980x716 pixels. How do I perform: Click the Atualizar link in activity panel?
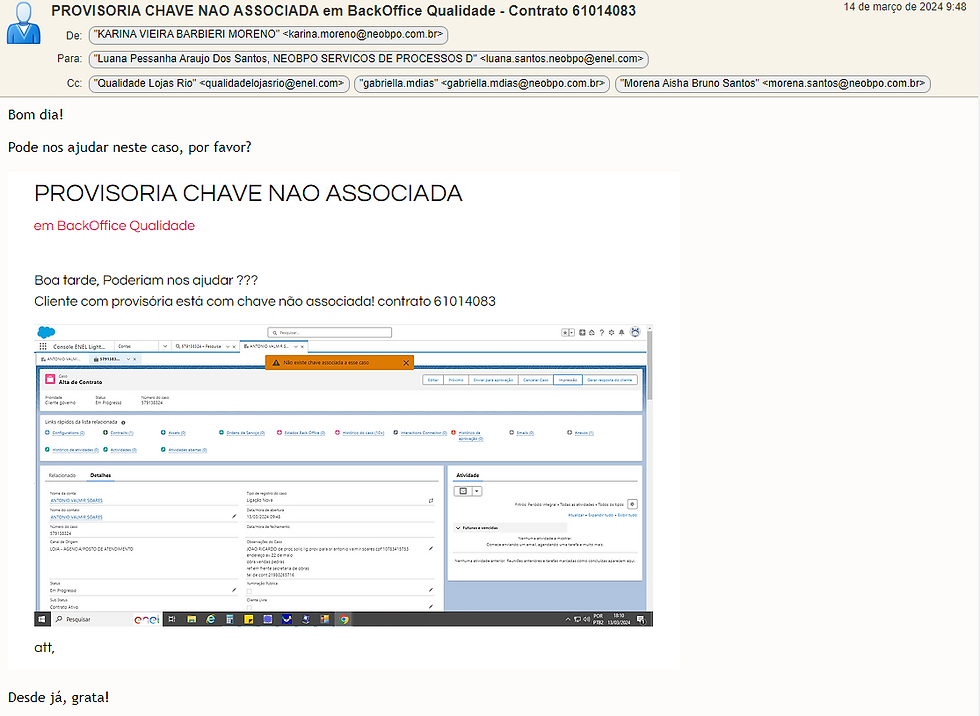[576, 515]
